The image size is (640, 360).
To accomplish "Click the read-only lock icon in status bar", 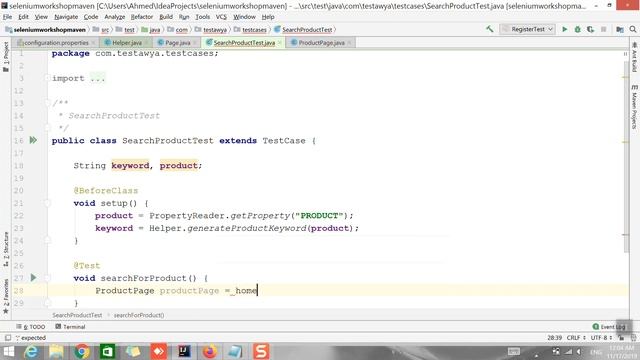I will coord(621,338).
